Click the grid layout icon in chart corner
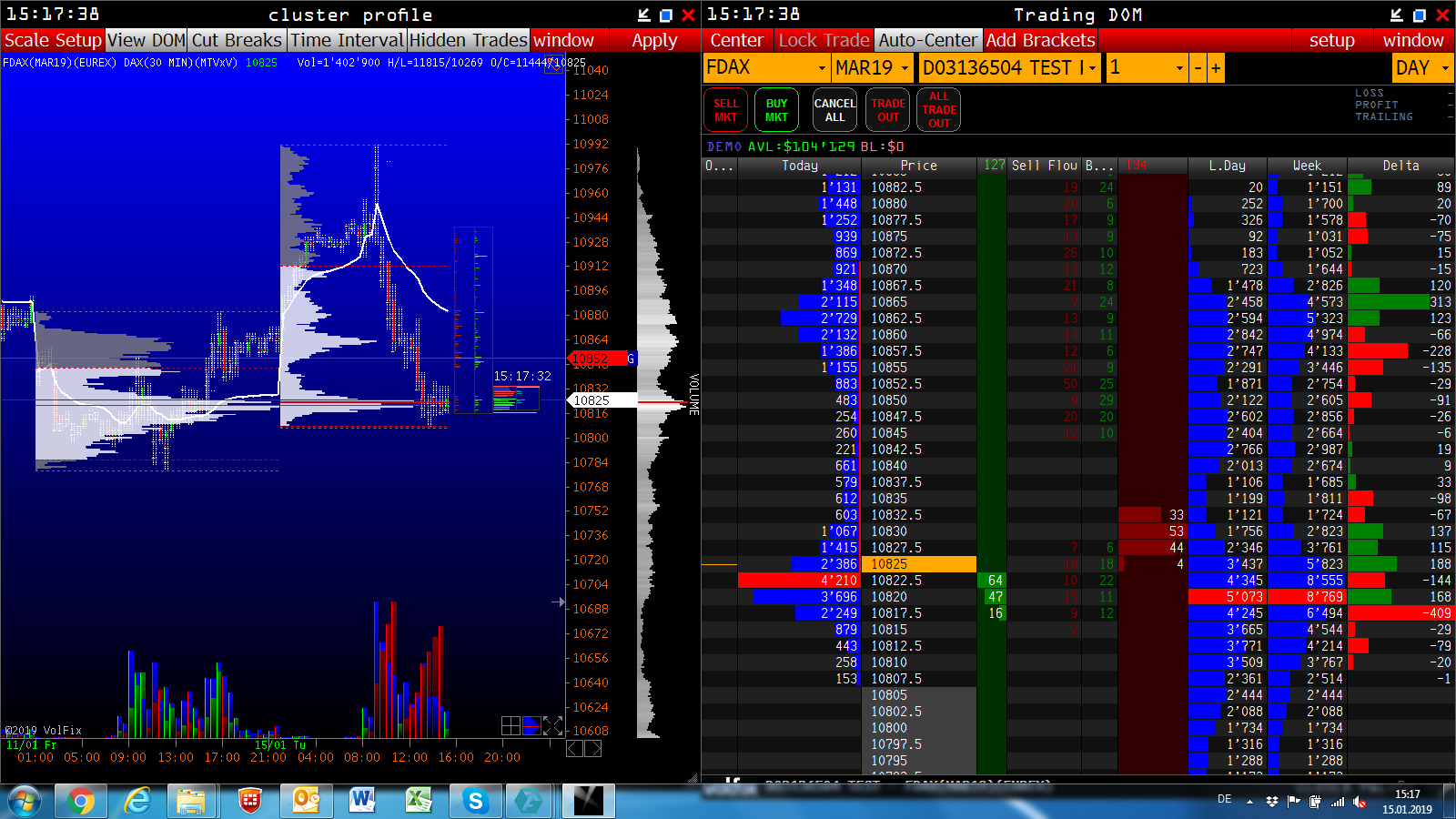The height and width of the screenshot is (819, 1456). [511, 725]
